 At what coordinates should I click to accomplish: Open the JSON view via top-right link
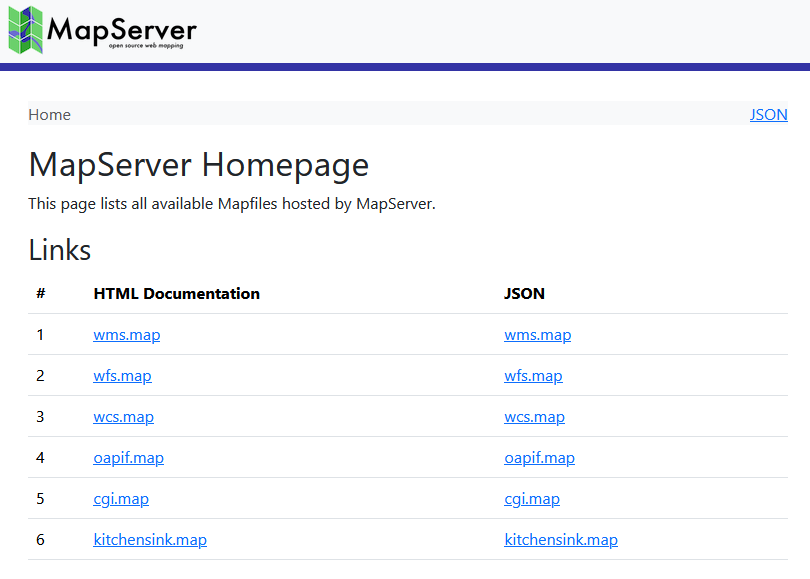768,114
